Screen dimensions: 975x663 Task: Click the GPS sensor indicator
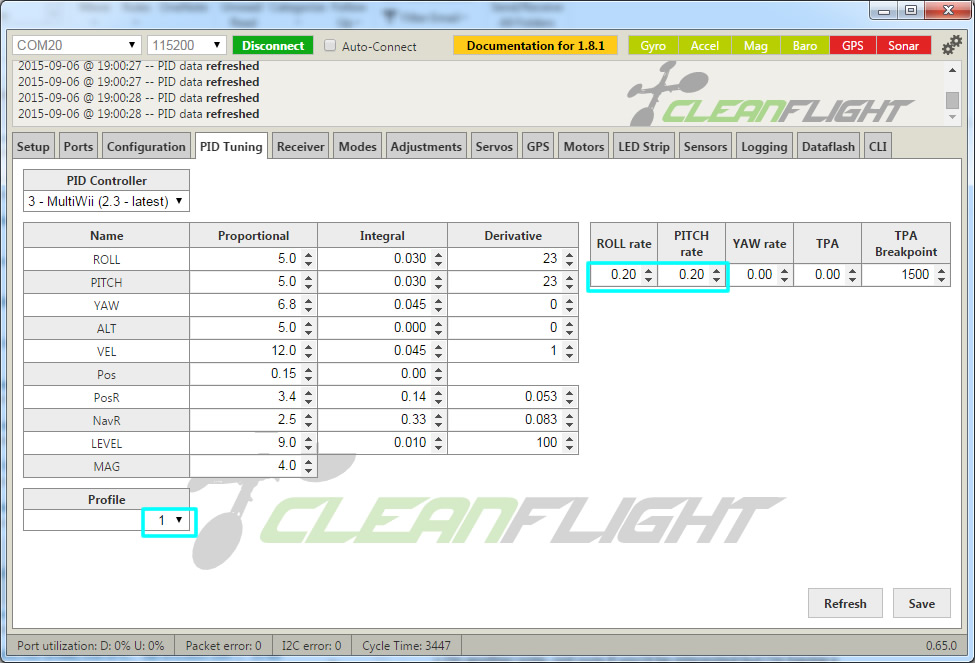pos(853,45)
